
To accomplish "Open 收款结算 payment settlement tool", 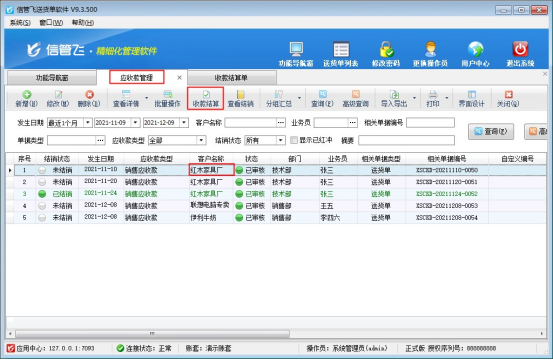I will pyautogui.click(x=206, y=98).
